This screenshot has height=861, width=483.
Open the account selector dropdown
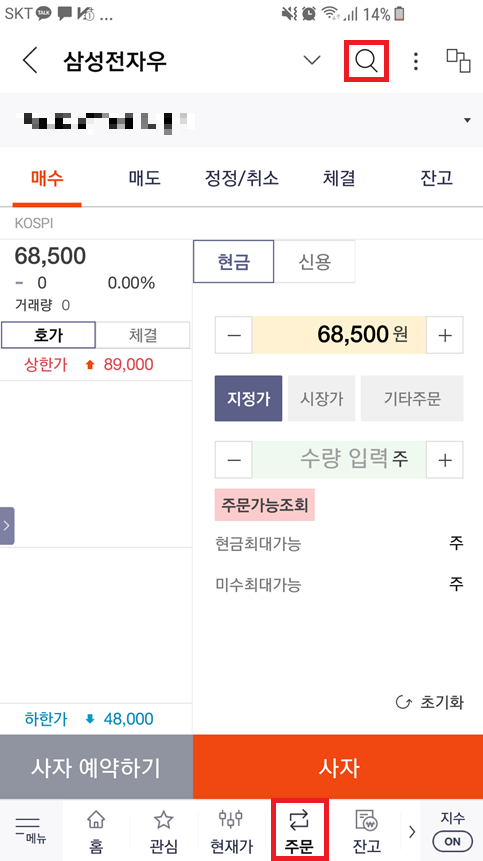tap(242, 120)
